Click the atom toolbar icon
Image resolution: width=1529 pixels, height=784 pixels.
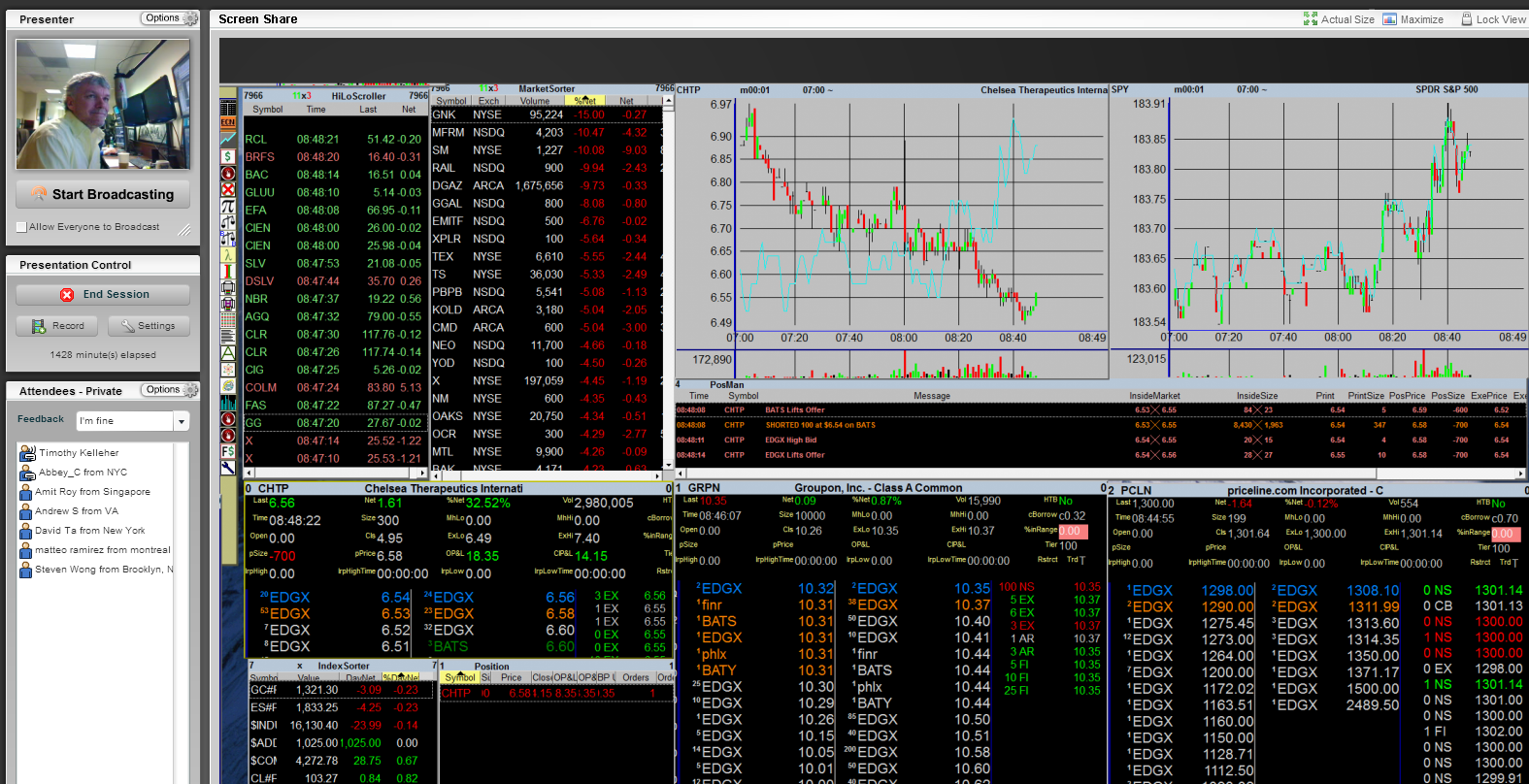228,370
